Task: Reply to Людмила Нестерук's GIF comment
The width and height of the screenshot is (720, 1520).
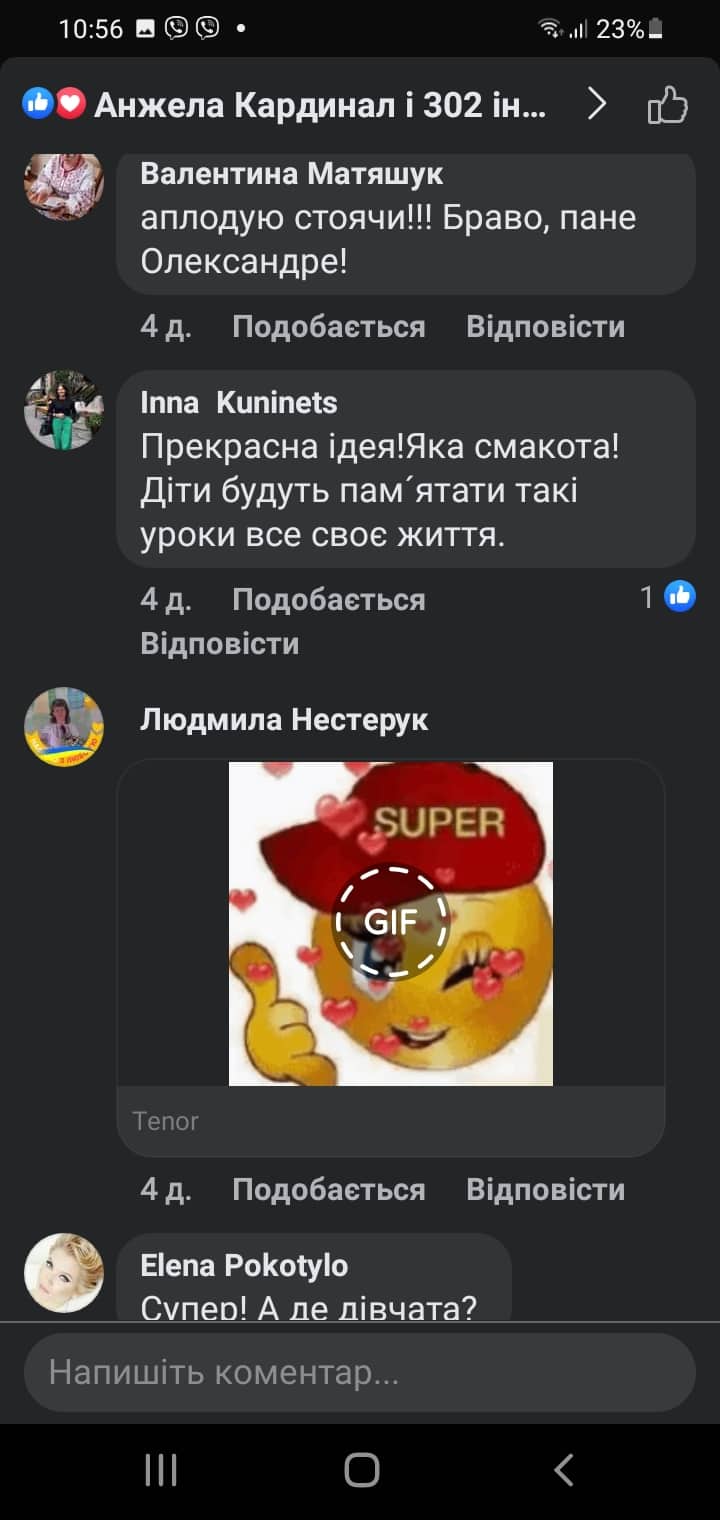Action: coord(545,1189)
